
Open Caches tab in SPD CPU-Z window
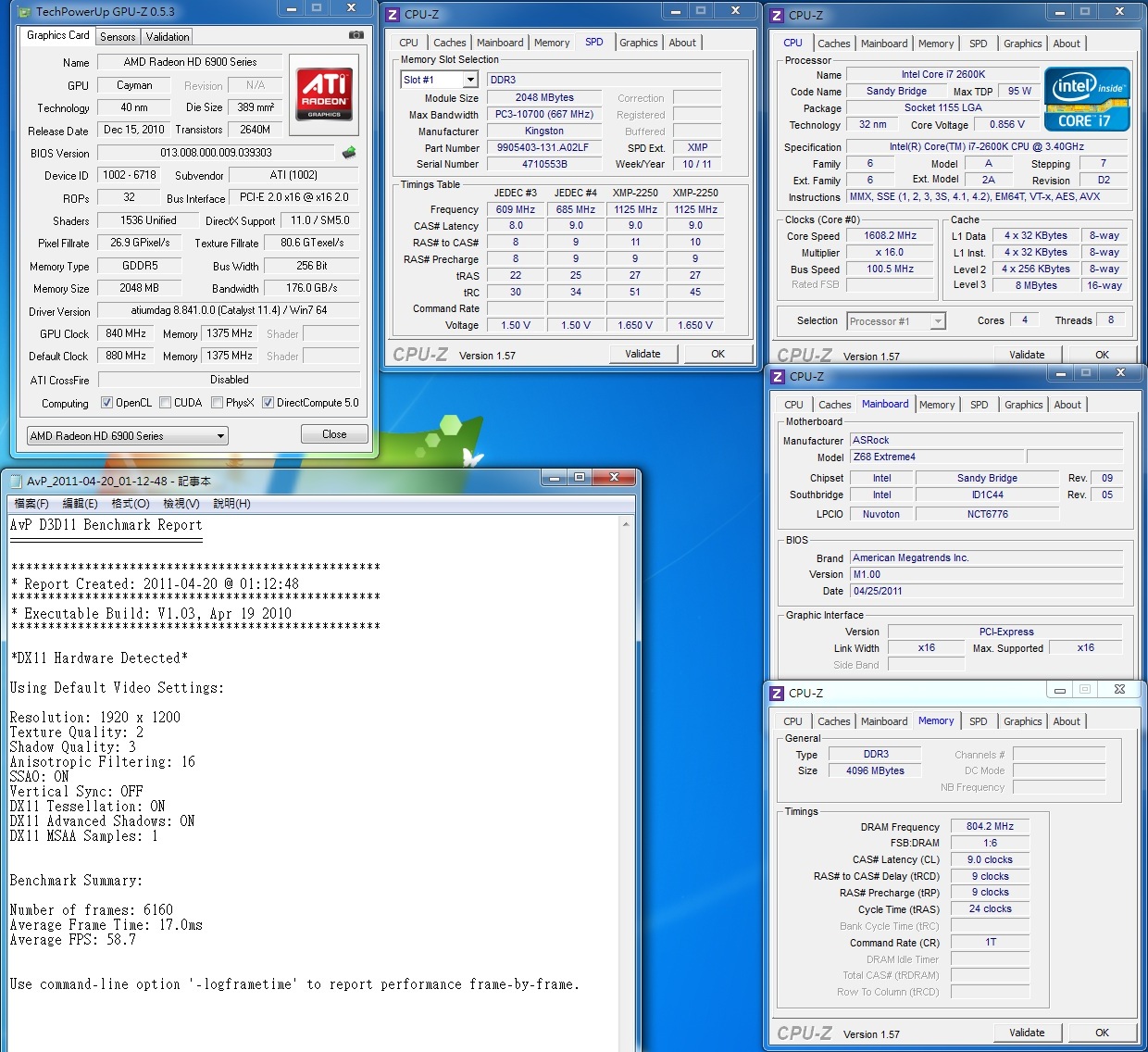pyautogui.click(x=450, y=43)
